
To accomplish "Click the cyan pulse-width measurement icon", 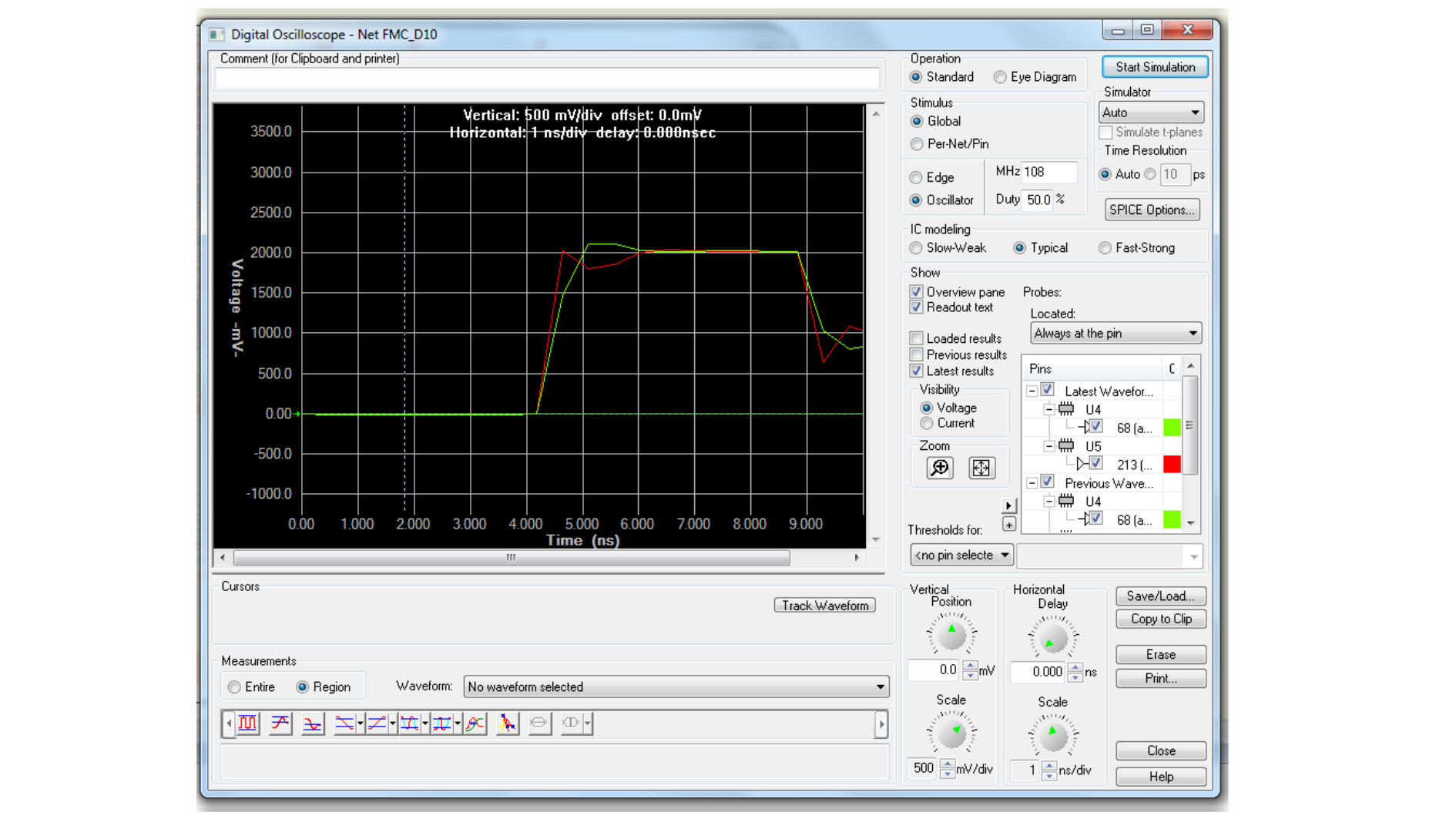I will tap(409, 723).
